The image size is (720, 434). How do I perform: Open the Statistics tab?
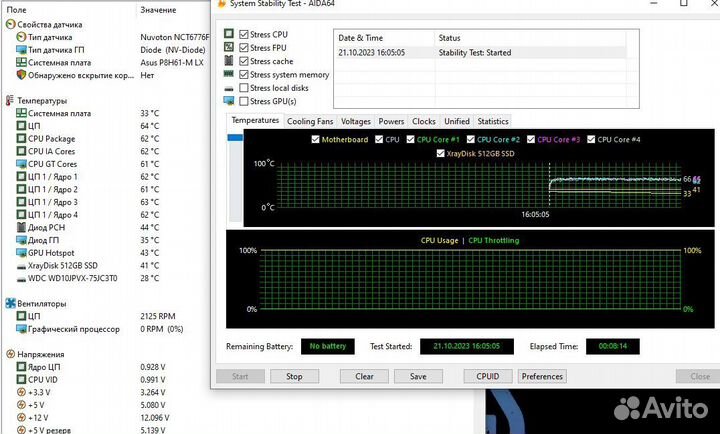(x=493, y=121)
